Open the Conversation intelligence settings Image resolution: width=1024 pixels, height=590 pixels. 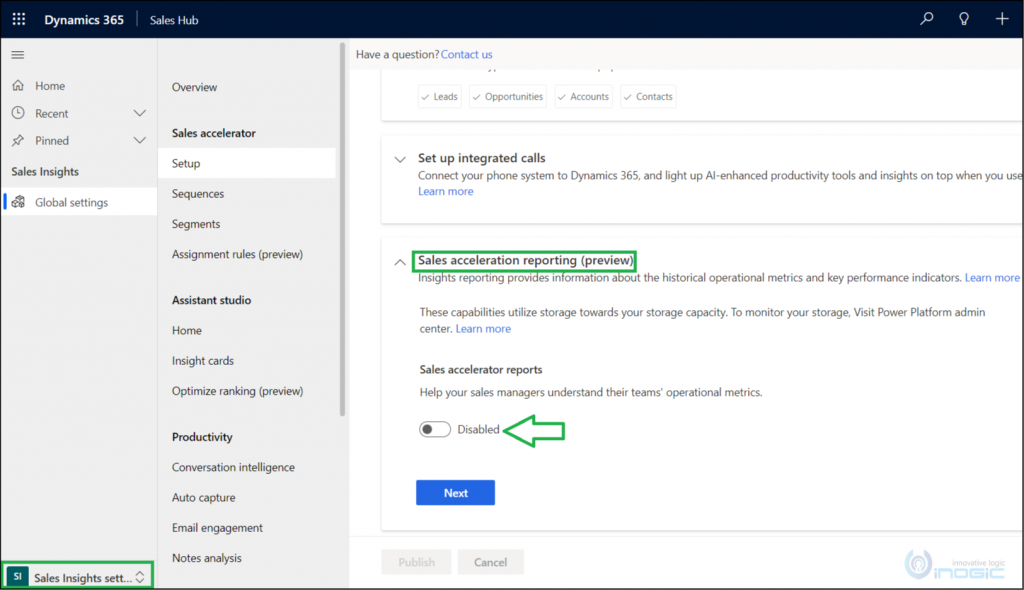pyautogui.click(x=233, y=467)
